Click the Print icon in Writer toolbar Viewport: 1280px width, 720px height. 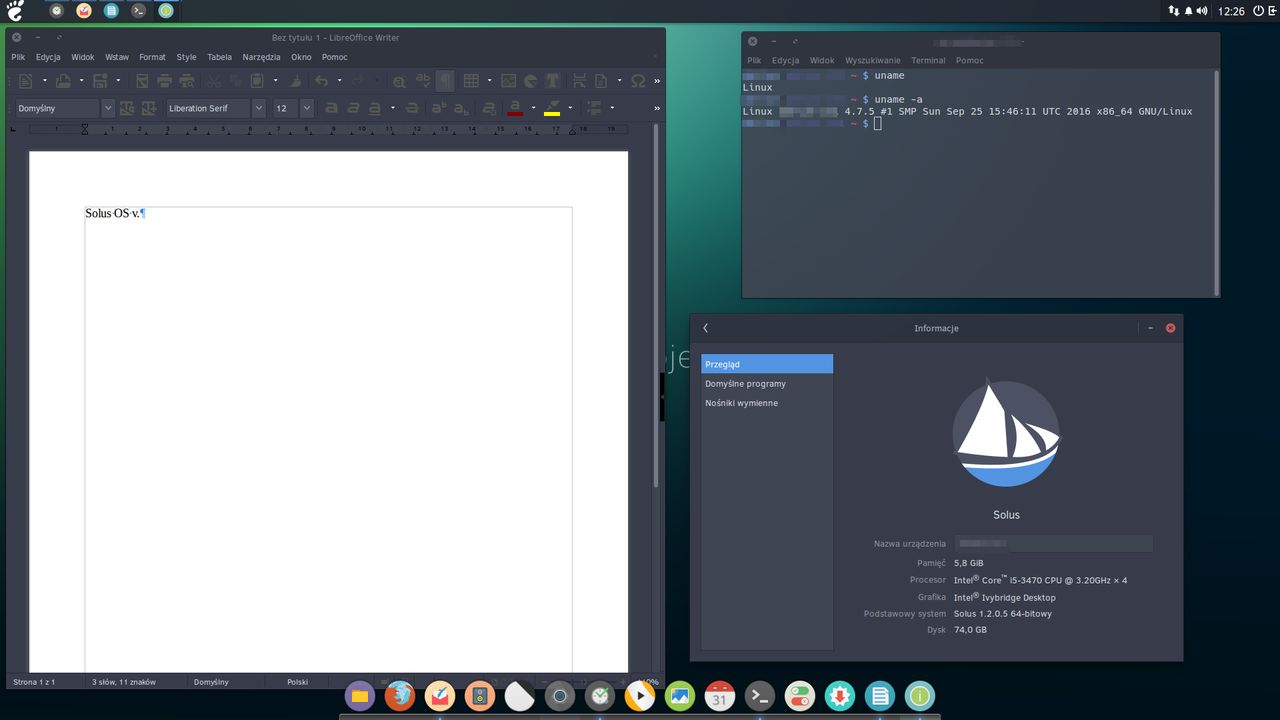coord(164,80)
